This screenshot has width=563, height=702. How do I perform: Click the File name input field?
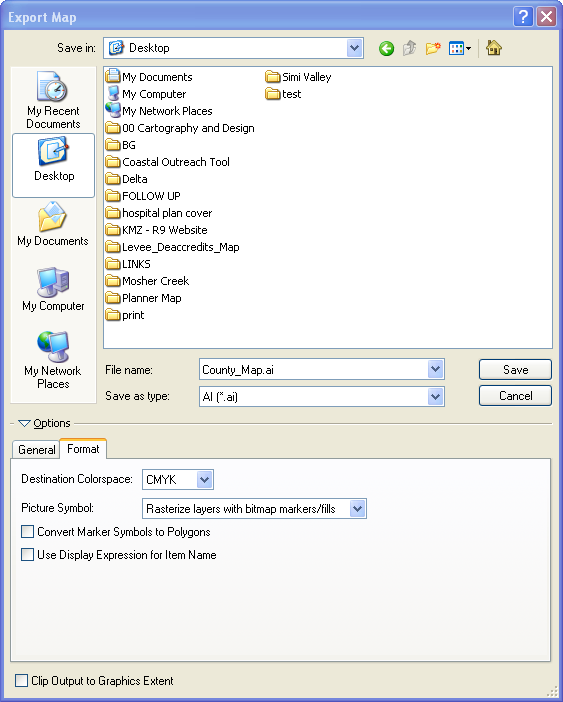[322, 370]
